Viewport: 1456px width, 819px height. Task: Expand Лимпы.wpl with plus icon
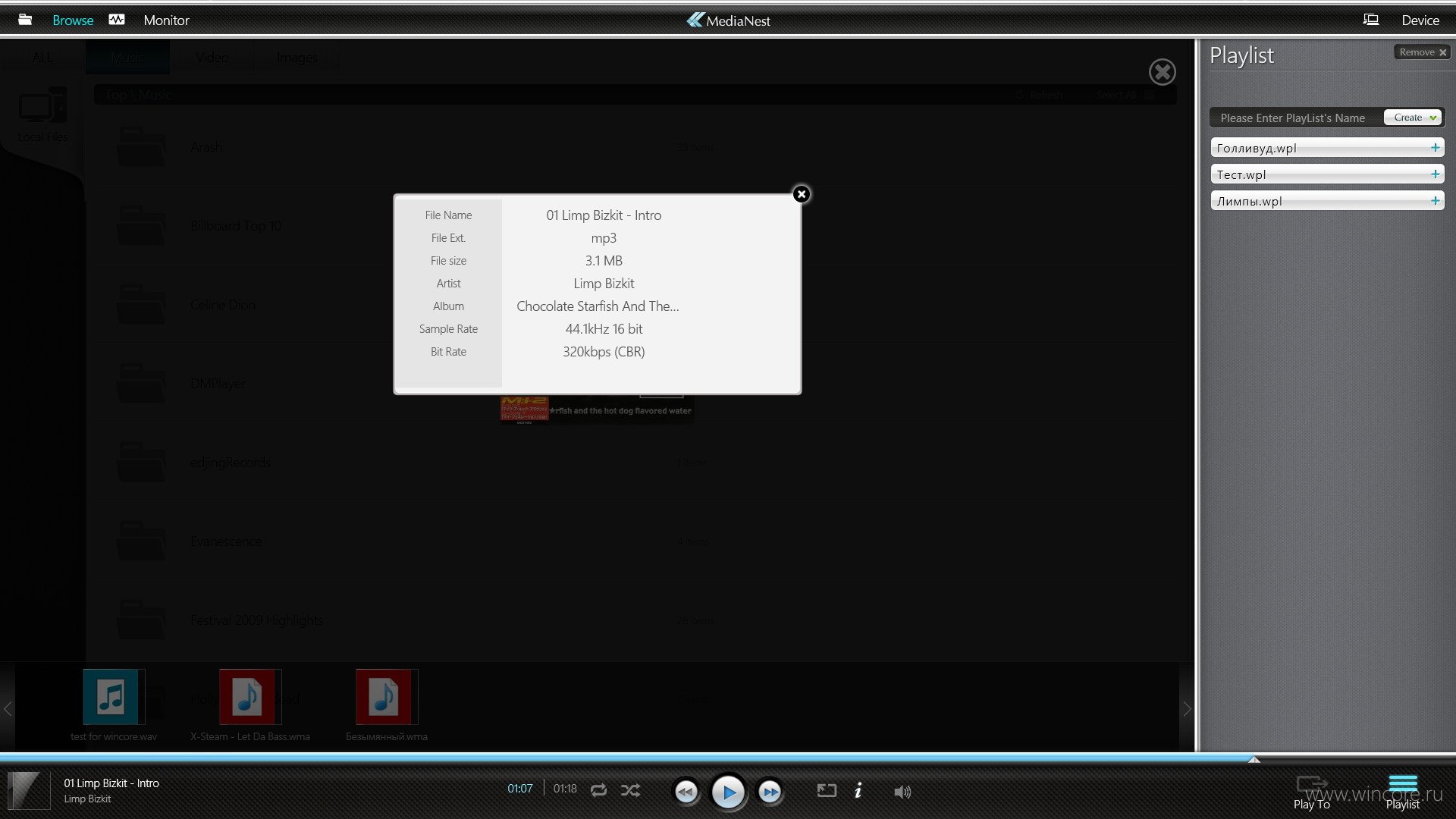[1435, 201]
